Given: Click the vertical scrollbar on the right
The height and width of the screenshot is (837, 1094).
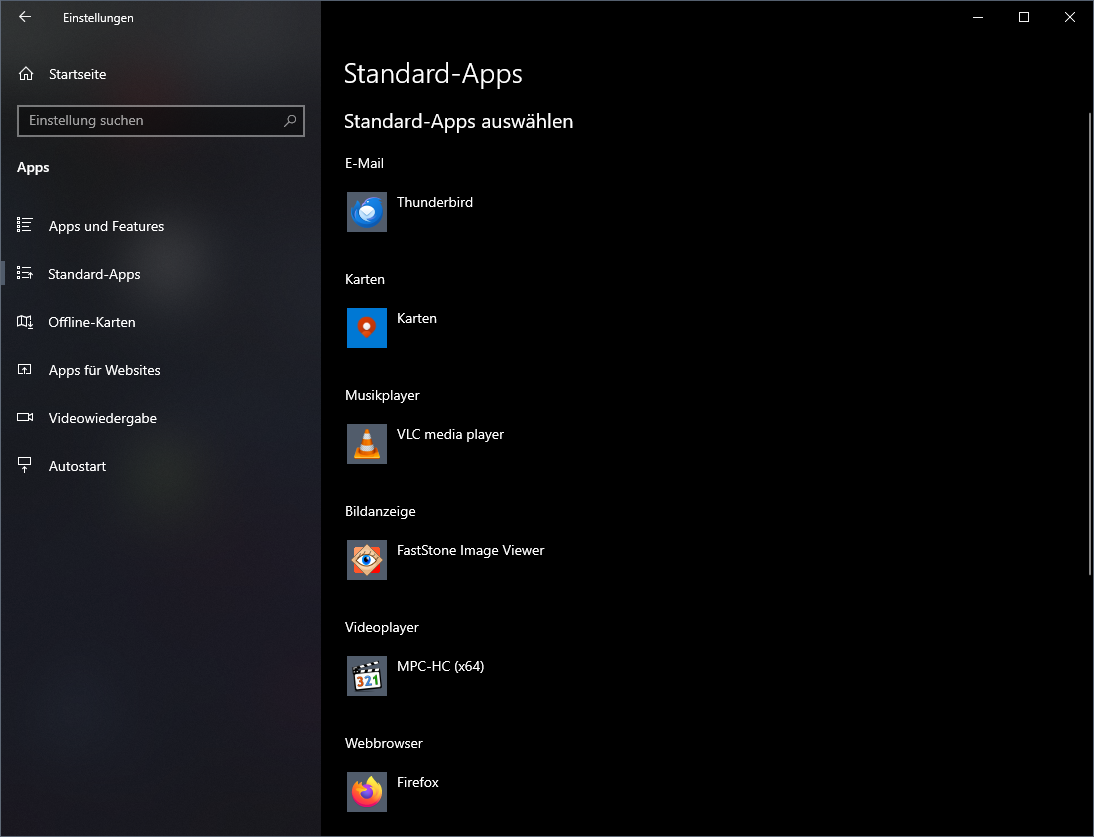Looking at the screenshot, I should [1090, 344].
